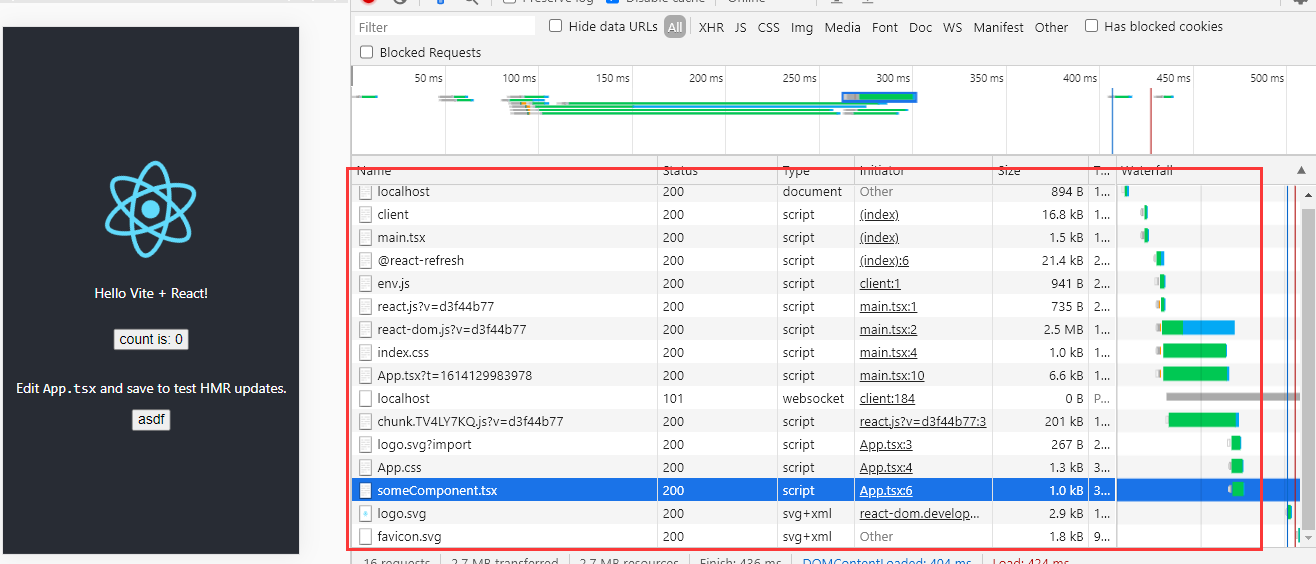Select the react-dom.js?v=d3f44b77 request name
Image resolution: width=1316 pixels, height=564 pixels.
coord(451,329)
